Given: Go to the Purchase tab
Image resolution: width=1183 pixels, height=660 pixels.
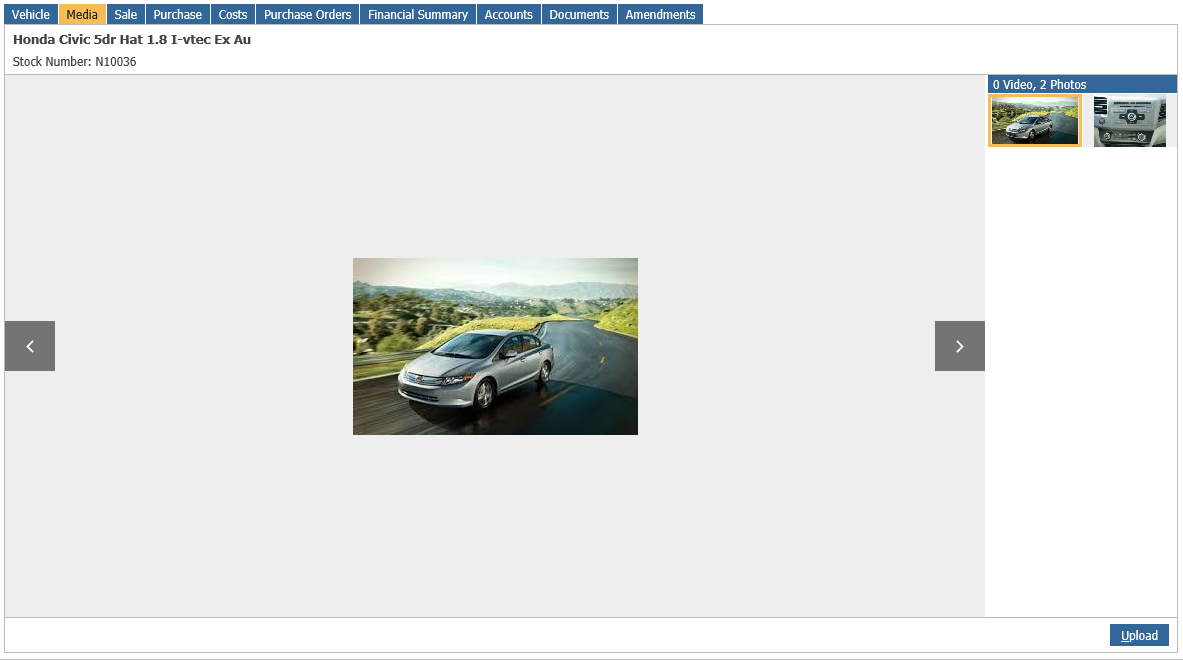Looking at the screenshot, I should click(178, 14).
